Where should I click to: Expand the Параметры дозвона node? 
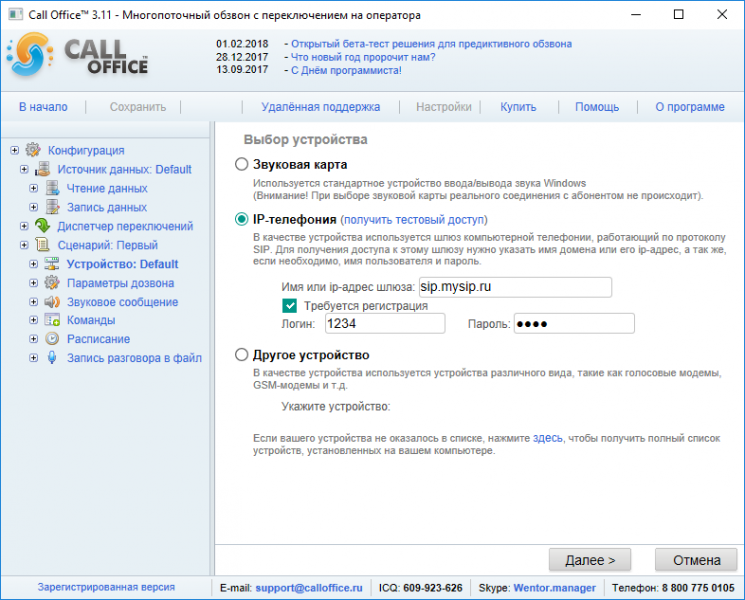click(33, 283)
